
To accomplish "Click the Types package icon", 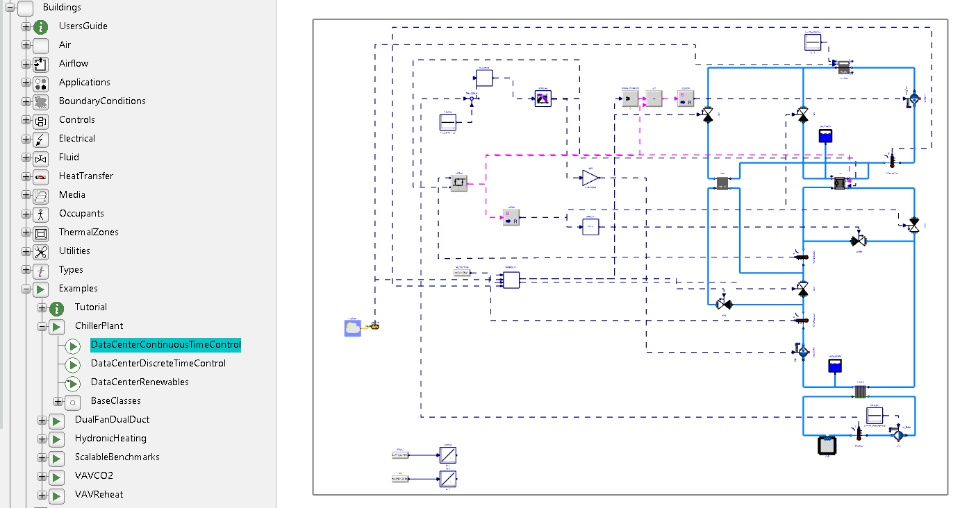I will tap(40, 271).
